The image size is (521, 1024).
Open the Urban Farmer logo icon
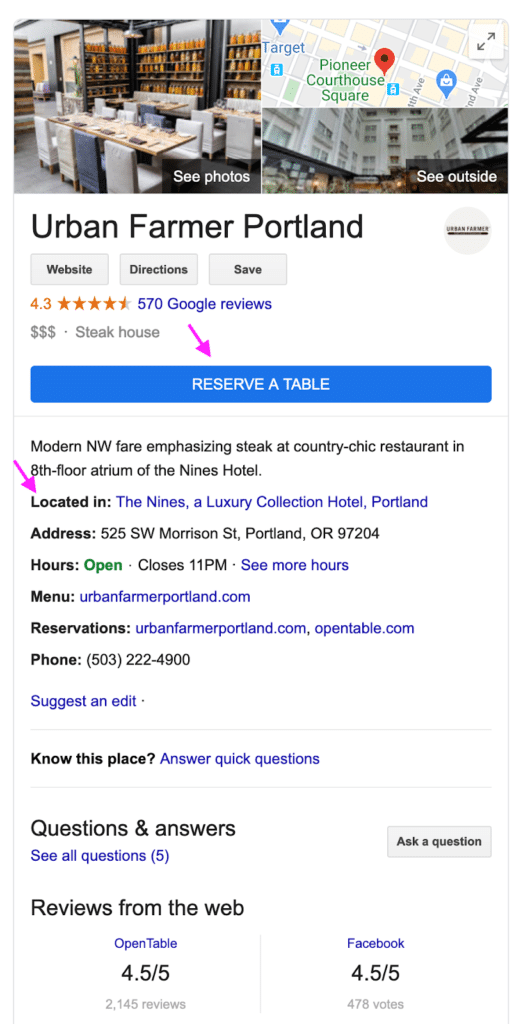(x=467, y=231)
